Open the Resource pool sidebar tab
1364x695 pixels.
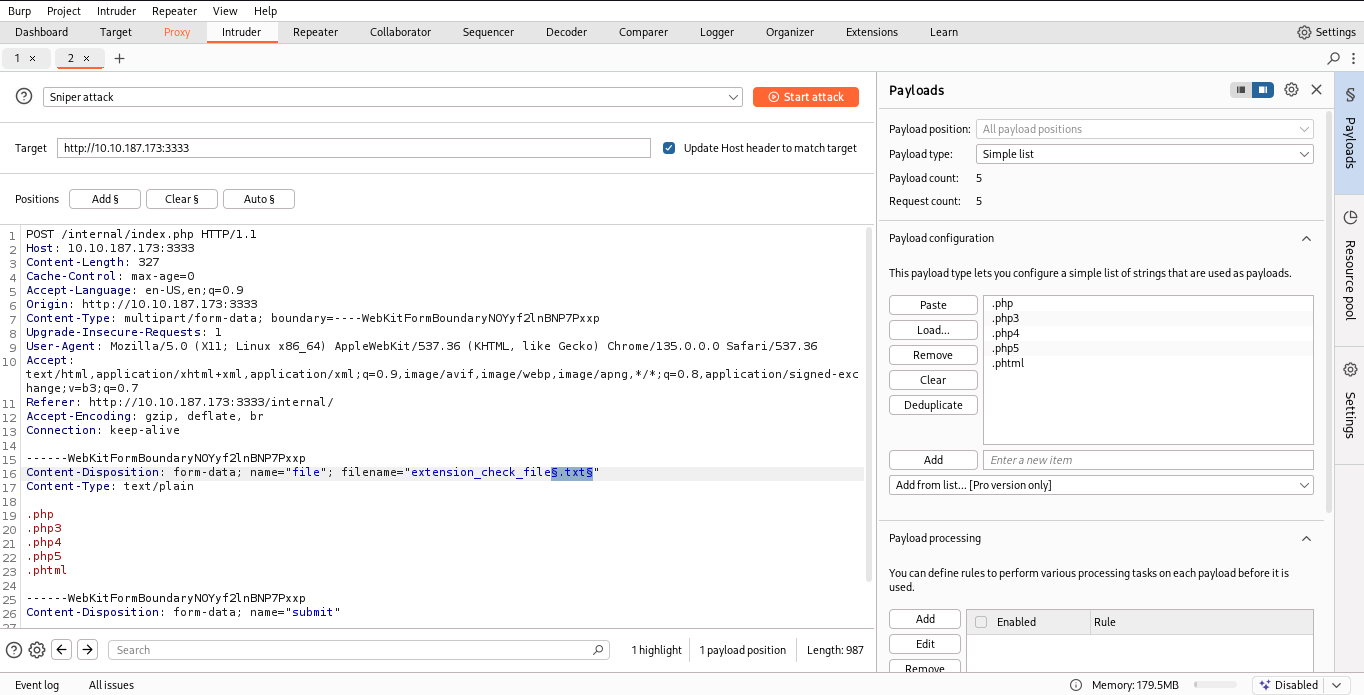click(1349, 266)
